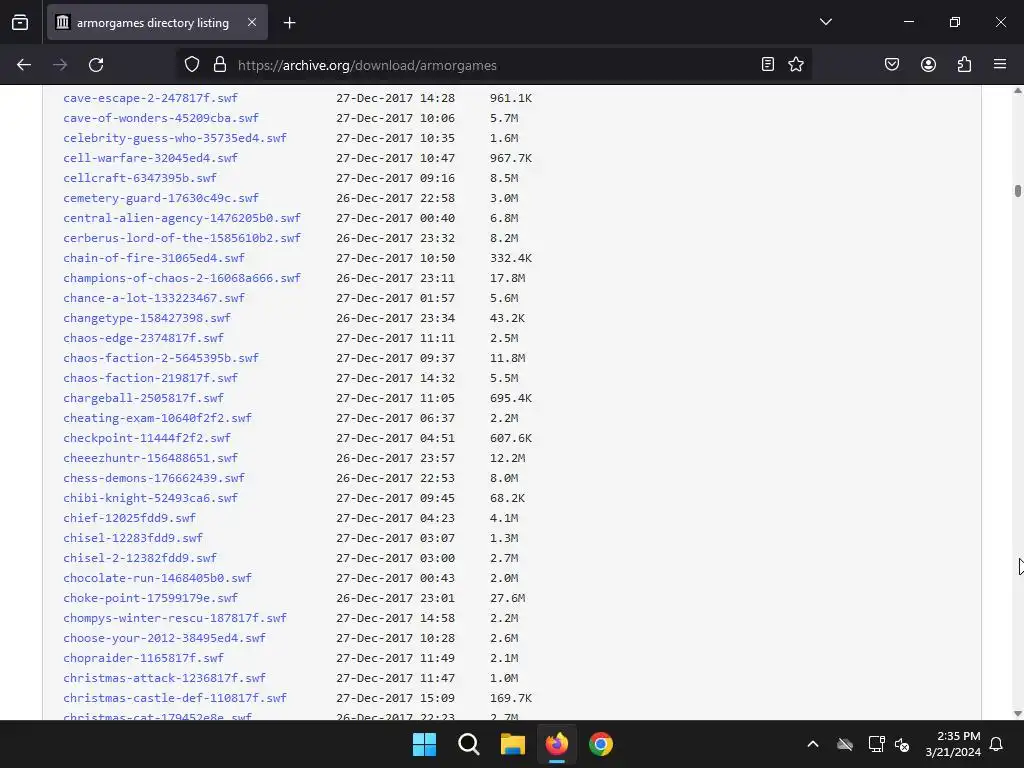Bookmark this page with star icon
Screen dimensions: 1024x768
pyautogui.click(x=795, y=64)
